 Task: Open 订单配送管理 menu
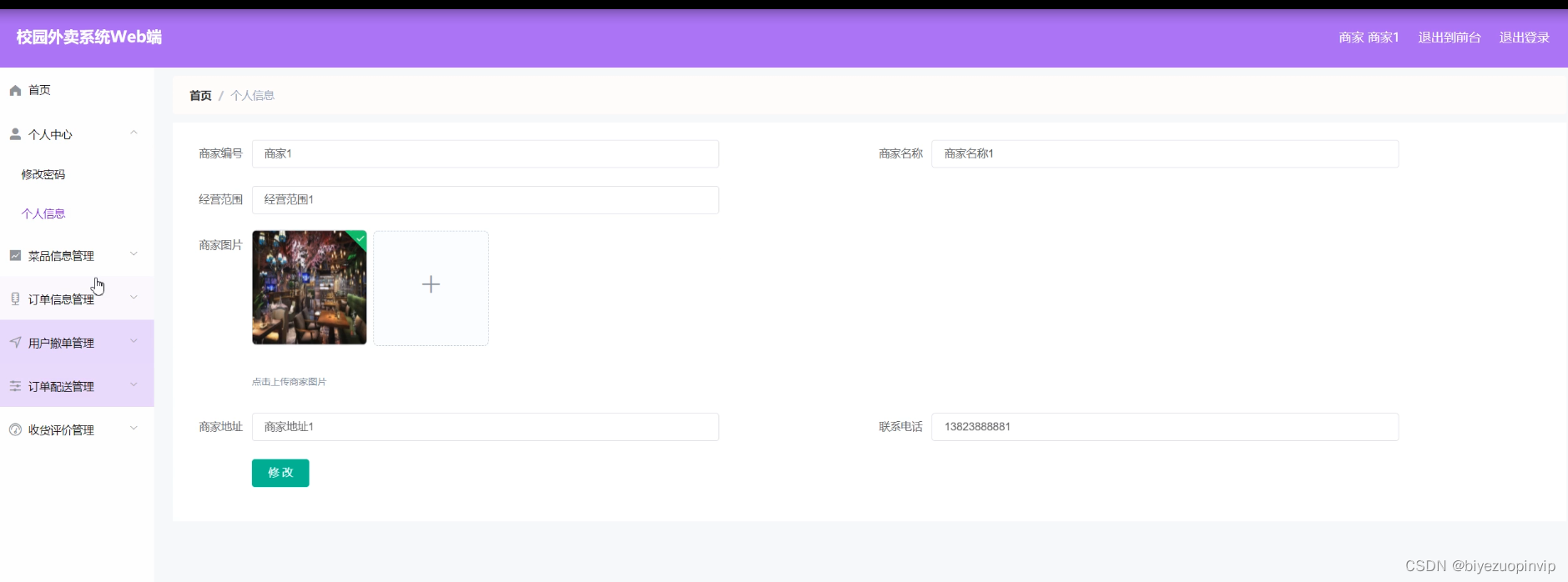click(x=77, y=385)
